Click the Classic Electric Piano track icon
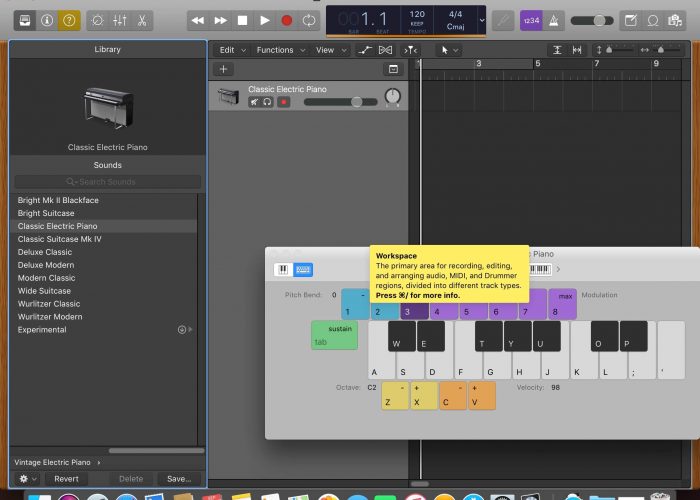This screenshot has height=500, width=700. coord(228,96)
